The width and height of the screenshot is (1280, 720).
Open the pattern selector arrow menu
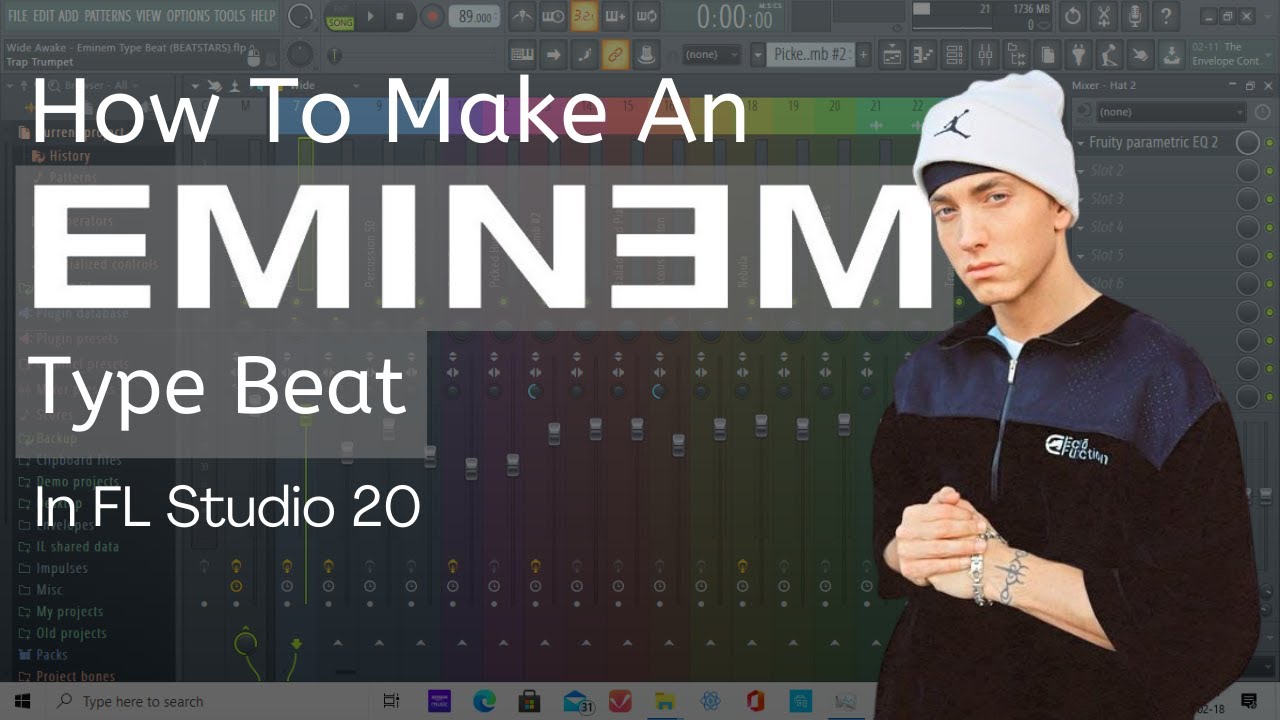pyautogui.click(x=758, y=54)
